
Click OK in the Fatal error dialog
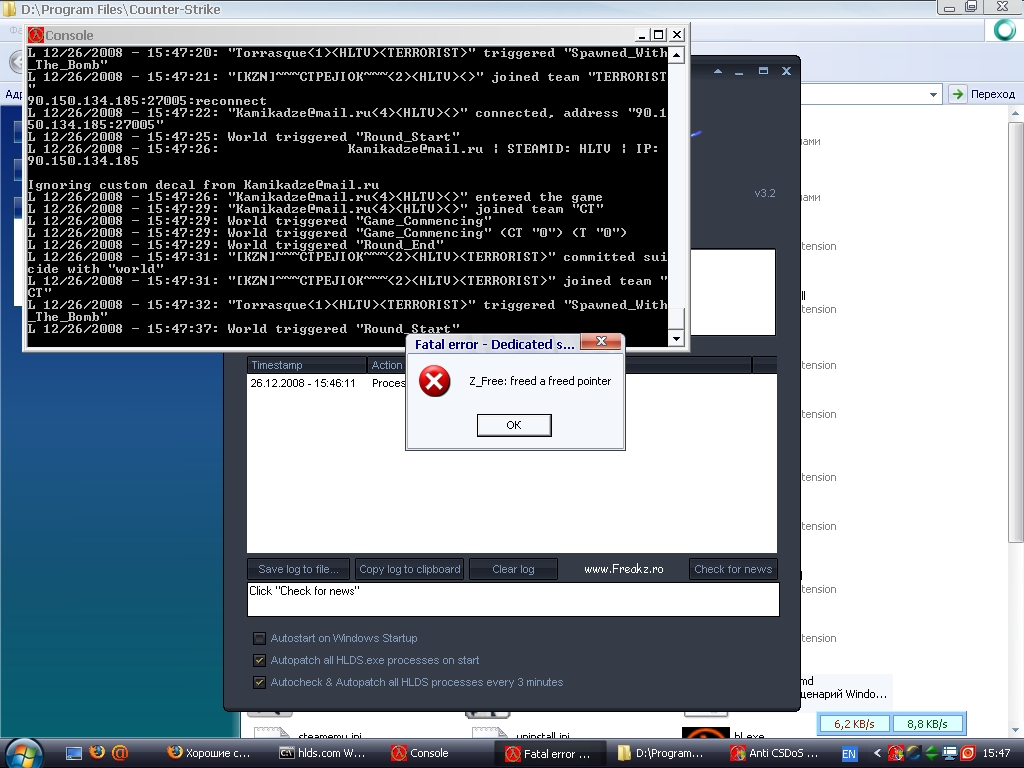point(514,425)
